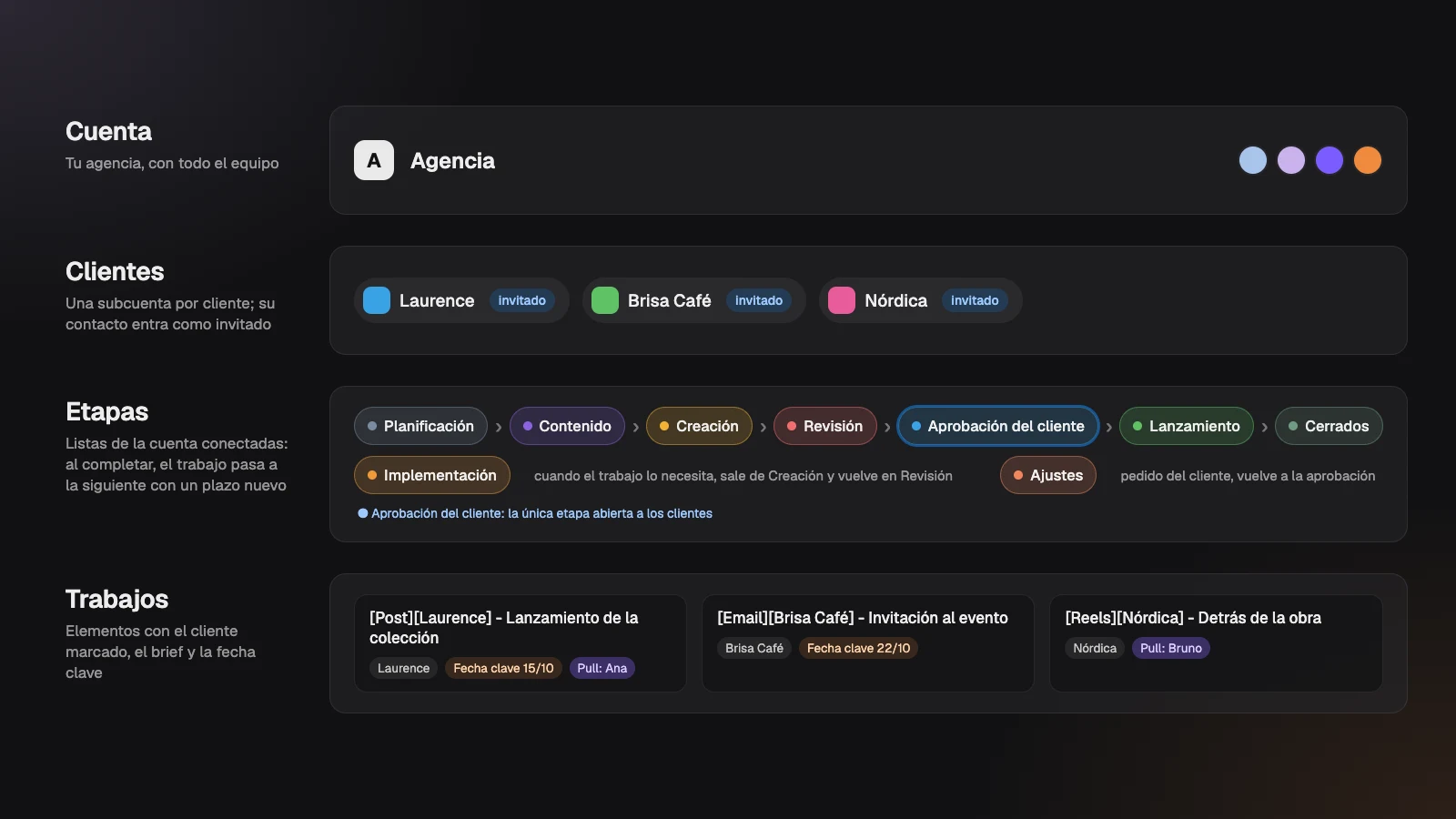Image resolution: width=1456 pixels, height=819 pixels.
Task: Click the invitado badge next to Laurence
Action: coord(522,300)
